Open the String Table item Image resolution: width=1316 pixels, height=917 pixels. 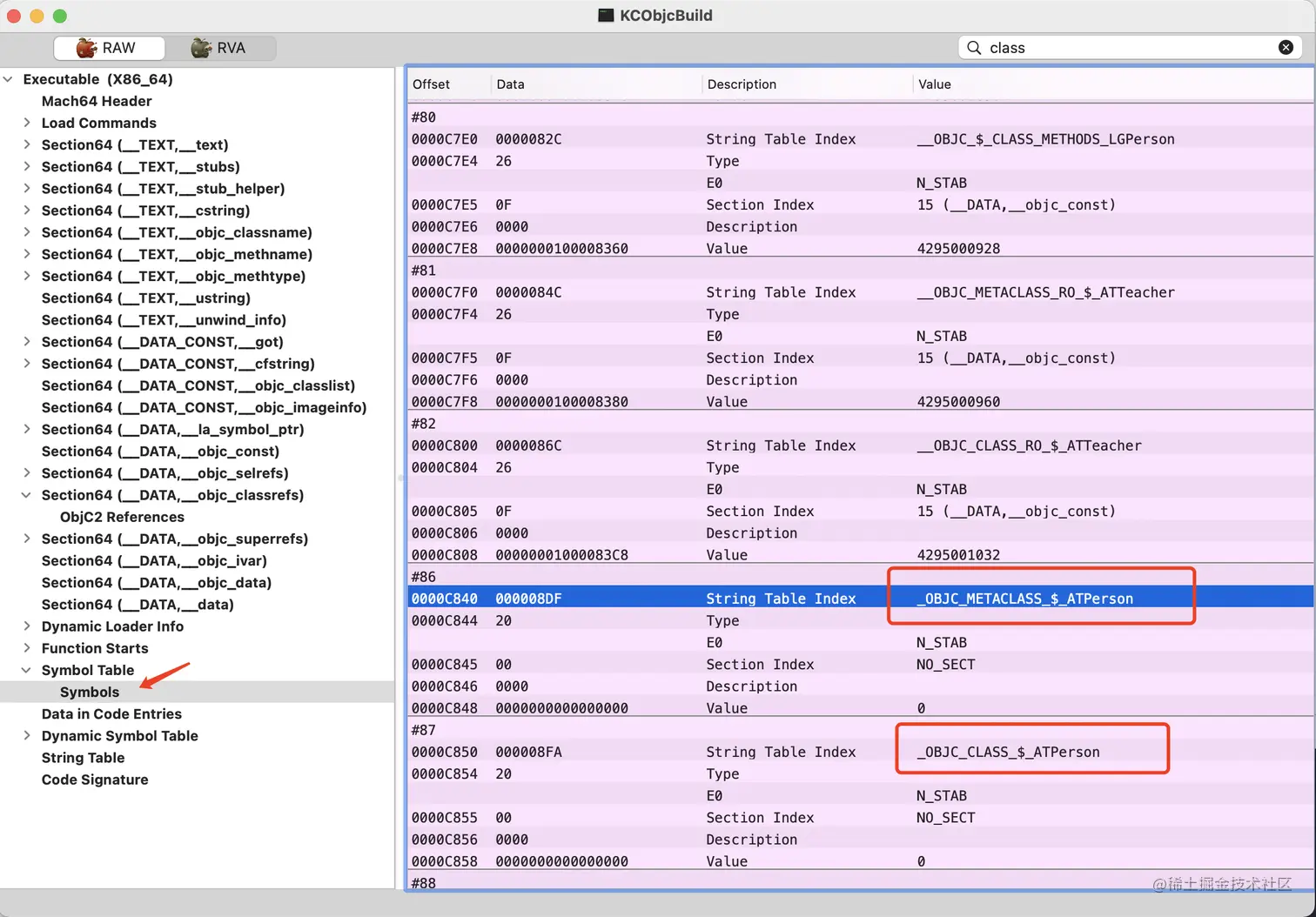(x=83, y=757)
